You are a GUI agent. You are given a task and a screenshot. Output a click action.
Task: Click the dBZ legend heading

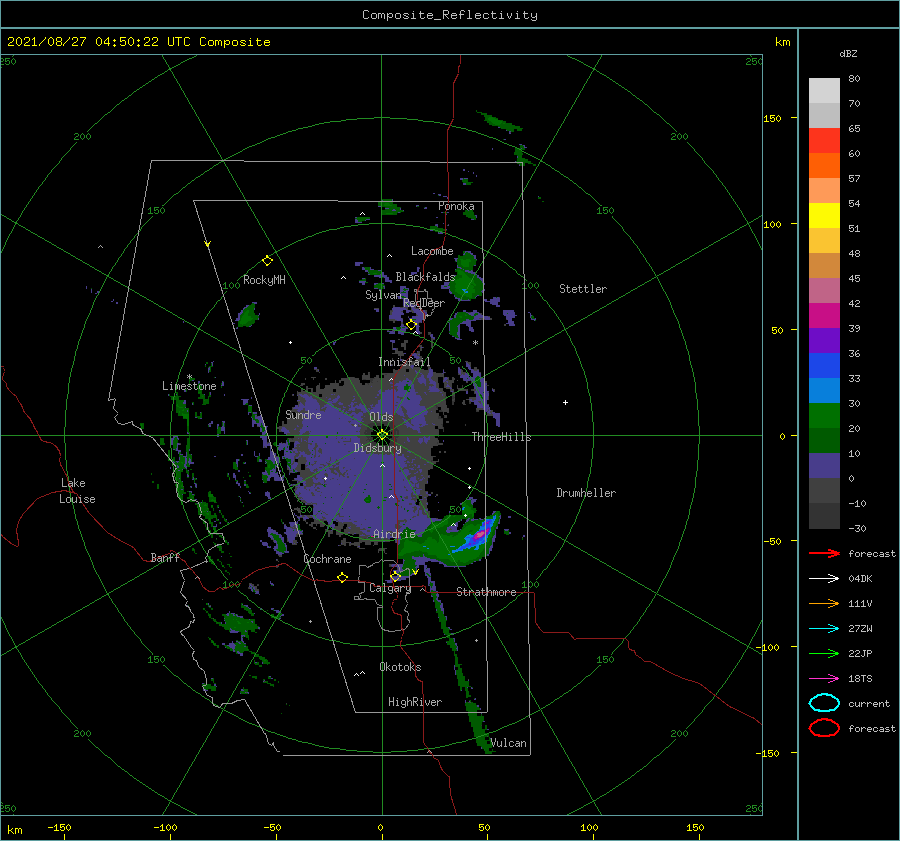[848, 53]
